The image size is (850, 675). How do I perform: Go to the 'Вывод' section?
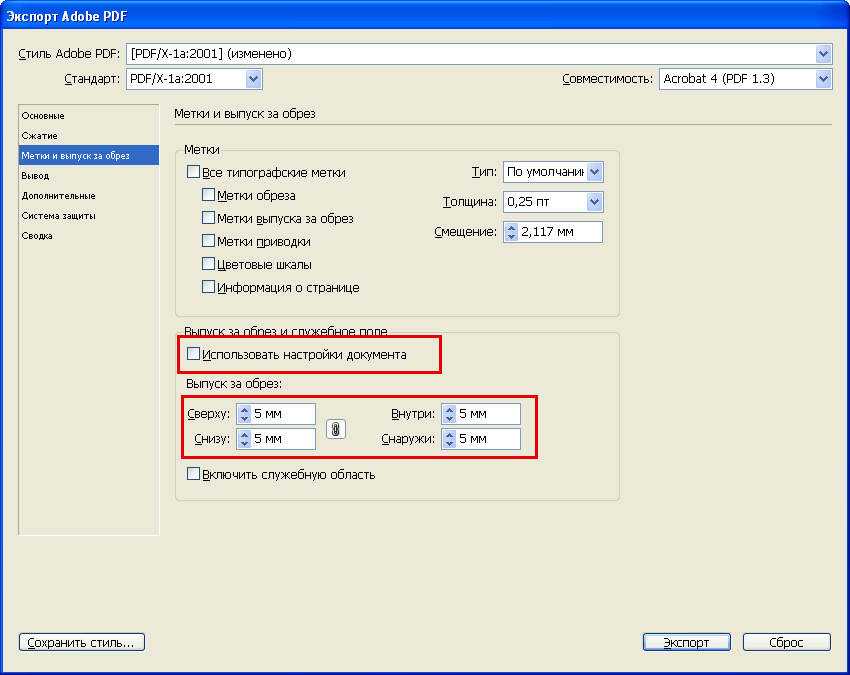click(x=89, y=176)
